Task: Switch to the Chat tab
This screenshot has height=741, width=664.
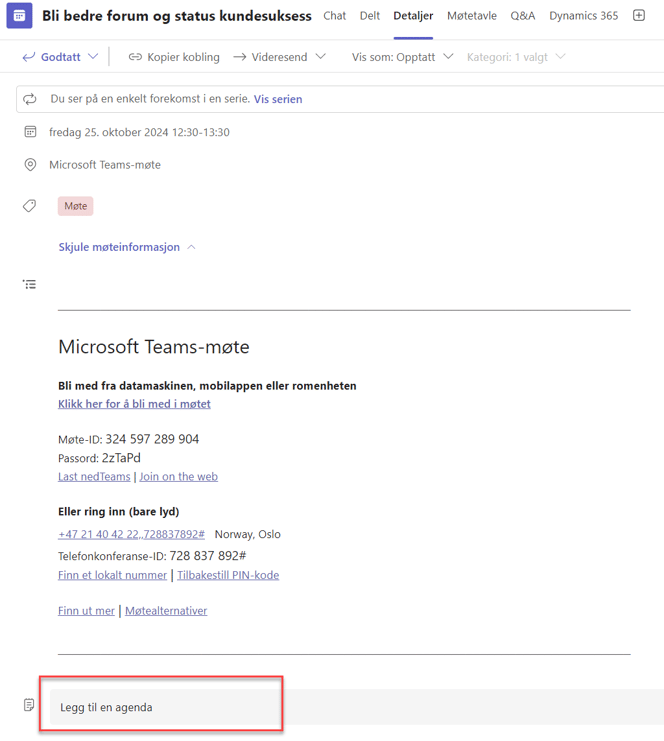Action: point(335,16)
